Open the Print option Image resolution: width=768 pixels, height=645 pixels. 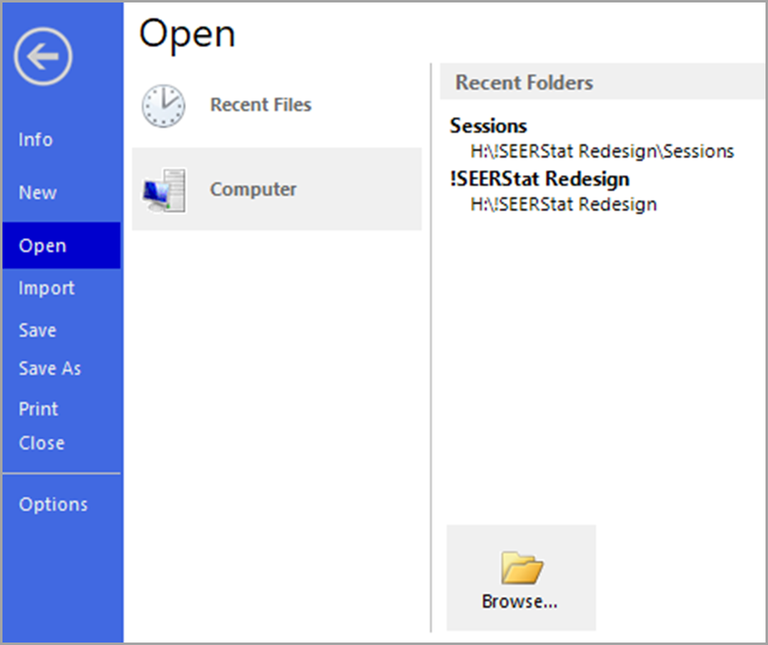pyautogui.click(x=39, y=409)
